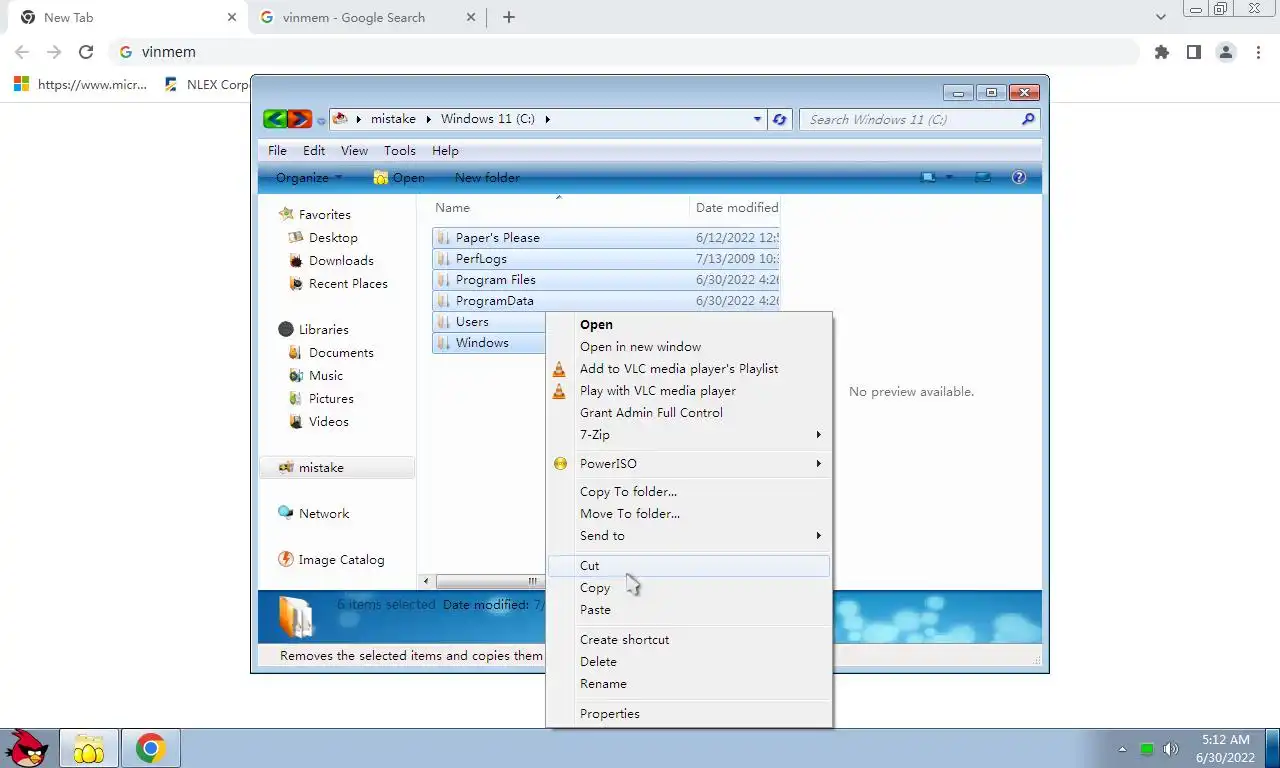The image size is (1280, 768).
Task: Select the ProgramData folder
Action: pos(605,300)
